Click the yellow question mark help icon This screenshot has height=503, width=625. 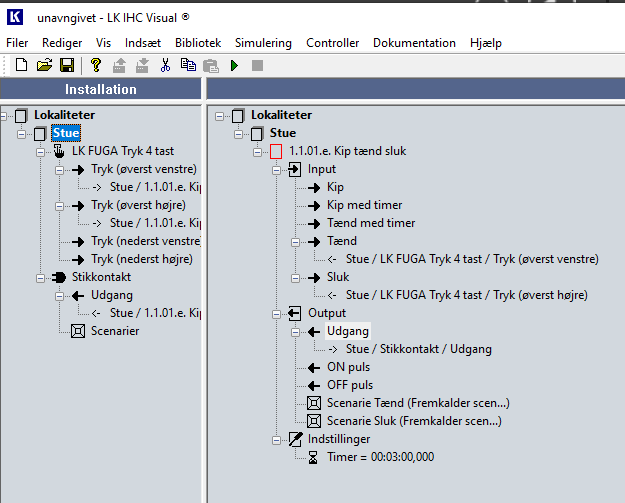click(96, 66)
